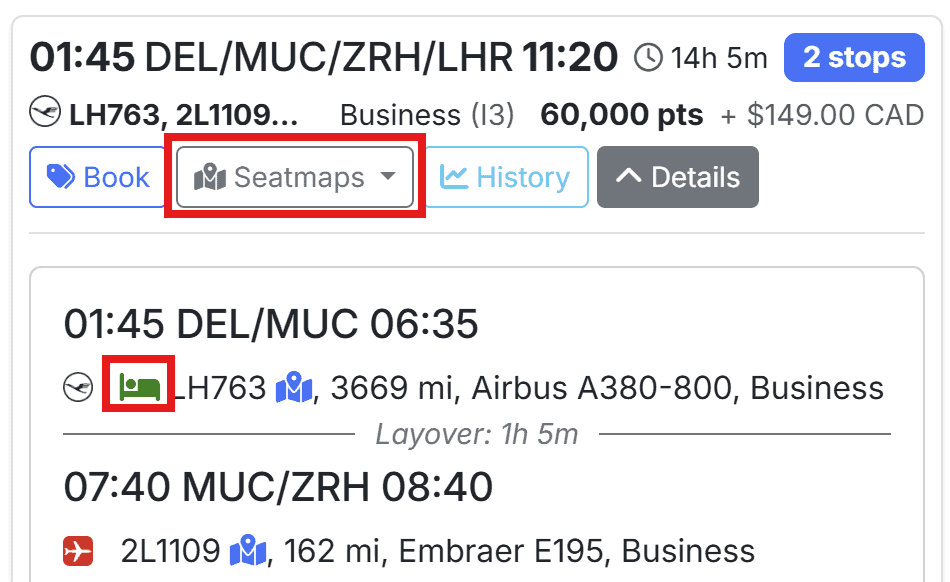Click the 60,000 pts price
Image resolution: width=950 pixels, height=582 pixels.
[621, 116]
